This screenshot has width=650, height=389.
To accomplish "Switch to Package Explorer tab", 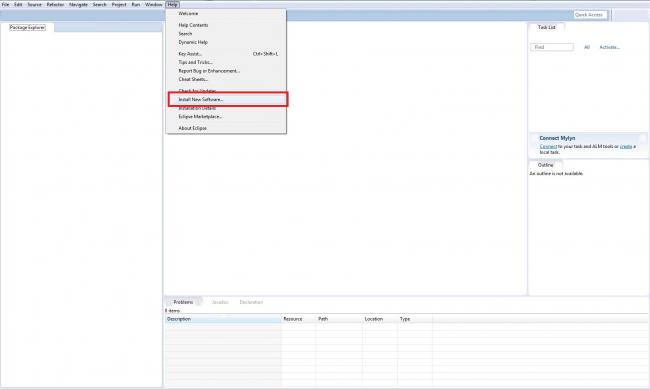I will click(27, 27).
